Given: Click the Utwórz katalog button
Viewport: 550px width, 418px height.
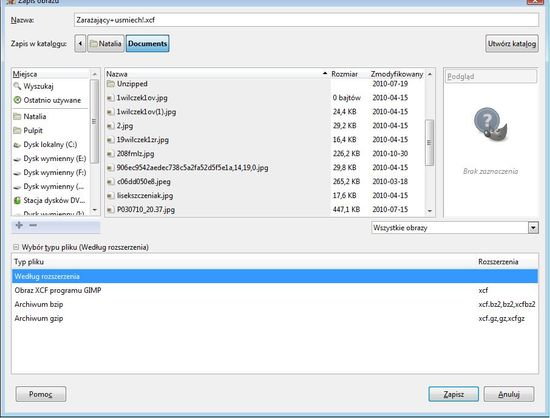Looking at the screenshot, I should pos(512,43).
